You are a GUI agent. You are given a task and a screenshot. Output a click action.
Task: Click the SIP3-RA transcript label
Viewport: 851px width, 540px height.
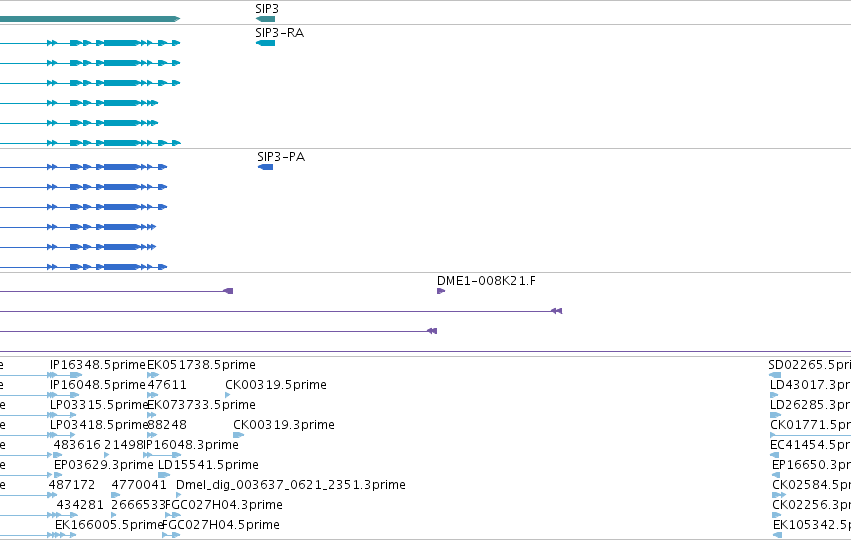280,33
